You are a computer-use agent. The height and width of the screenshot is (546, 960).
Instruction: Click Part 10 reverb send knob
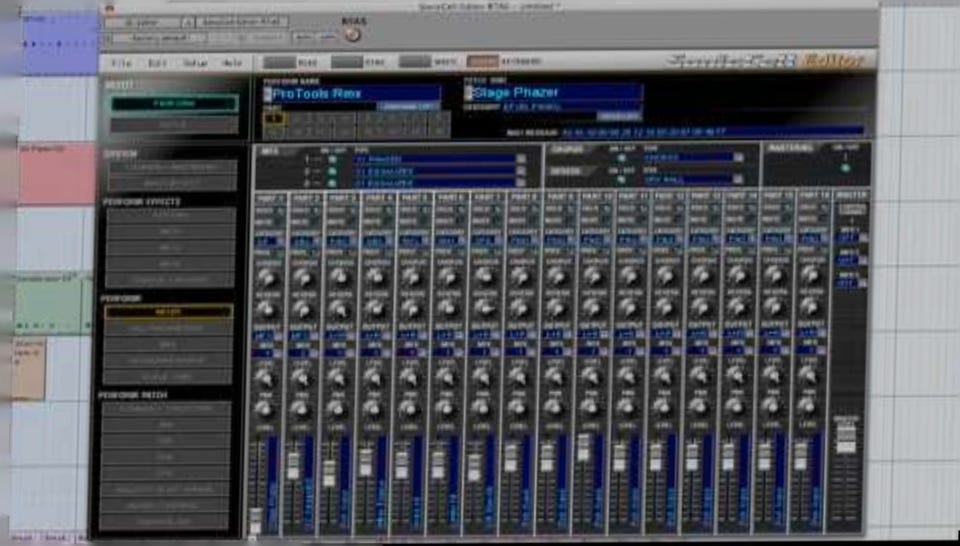tap(592, 307)
